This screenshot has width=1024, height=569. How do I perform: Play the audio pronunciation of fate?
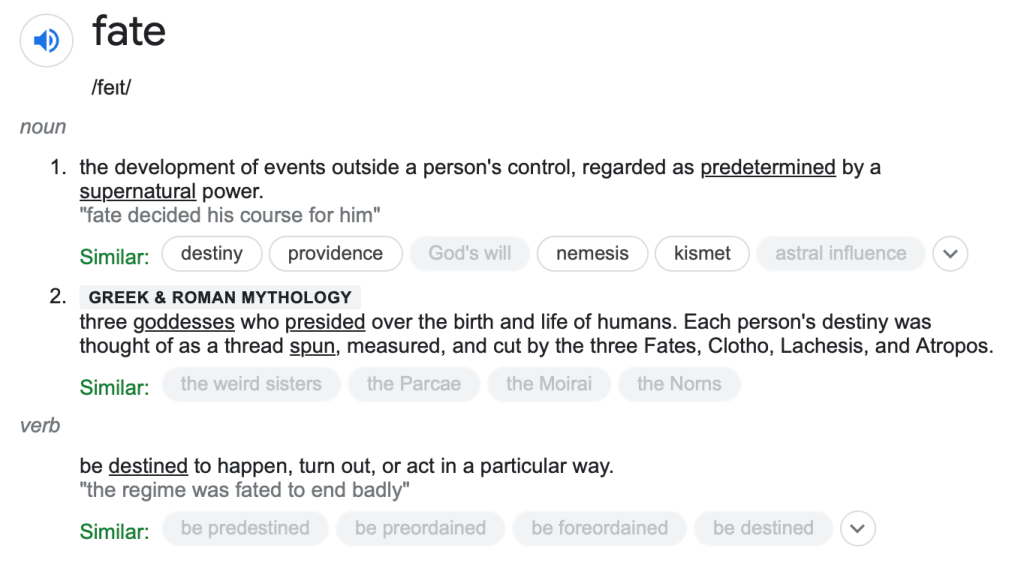(x=47, y=41)
